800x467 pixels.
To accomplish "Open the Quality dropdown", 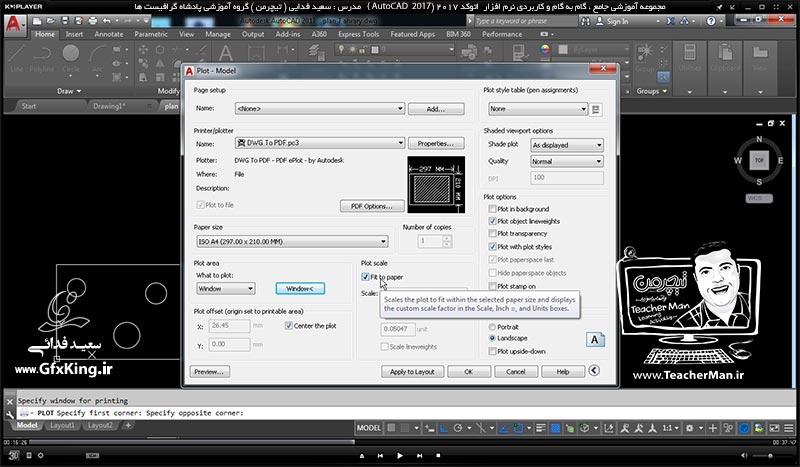I will (x=567, y=161).
